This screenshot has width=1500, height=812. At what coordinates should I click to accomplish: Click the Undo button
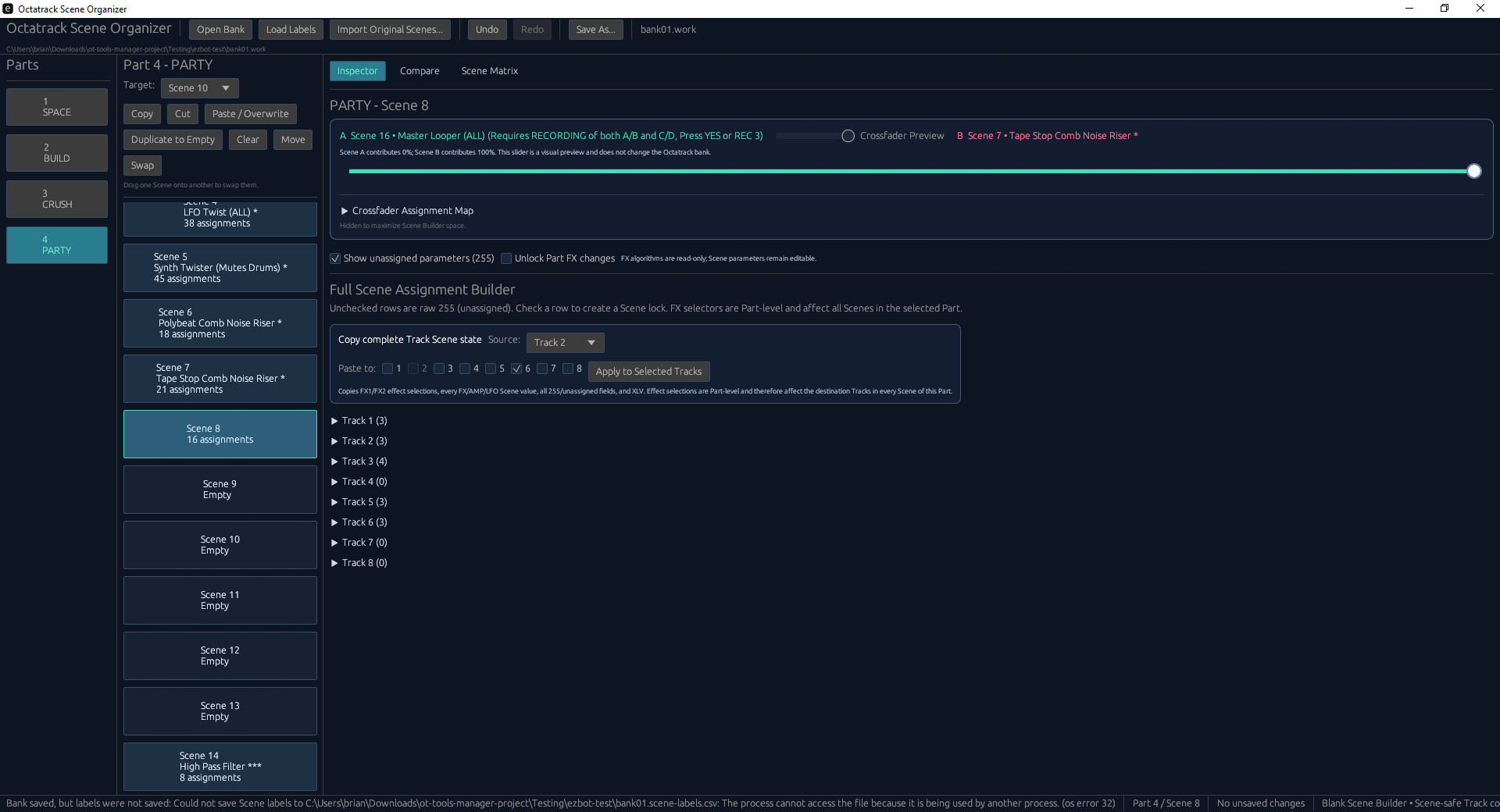487,30
